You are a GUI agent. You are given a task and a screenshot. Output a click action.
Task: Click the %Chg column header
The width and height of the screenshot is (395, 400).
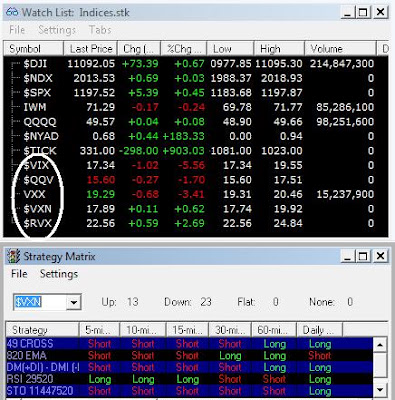point(184,49)
